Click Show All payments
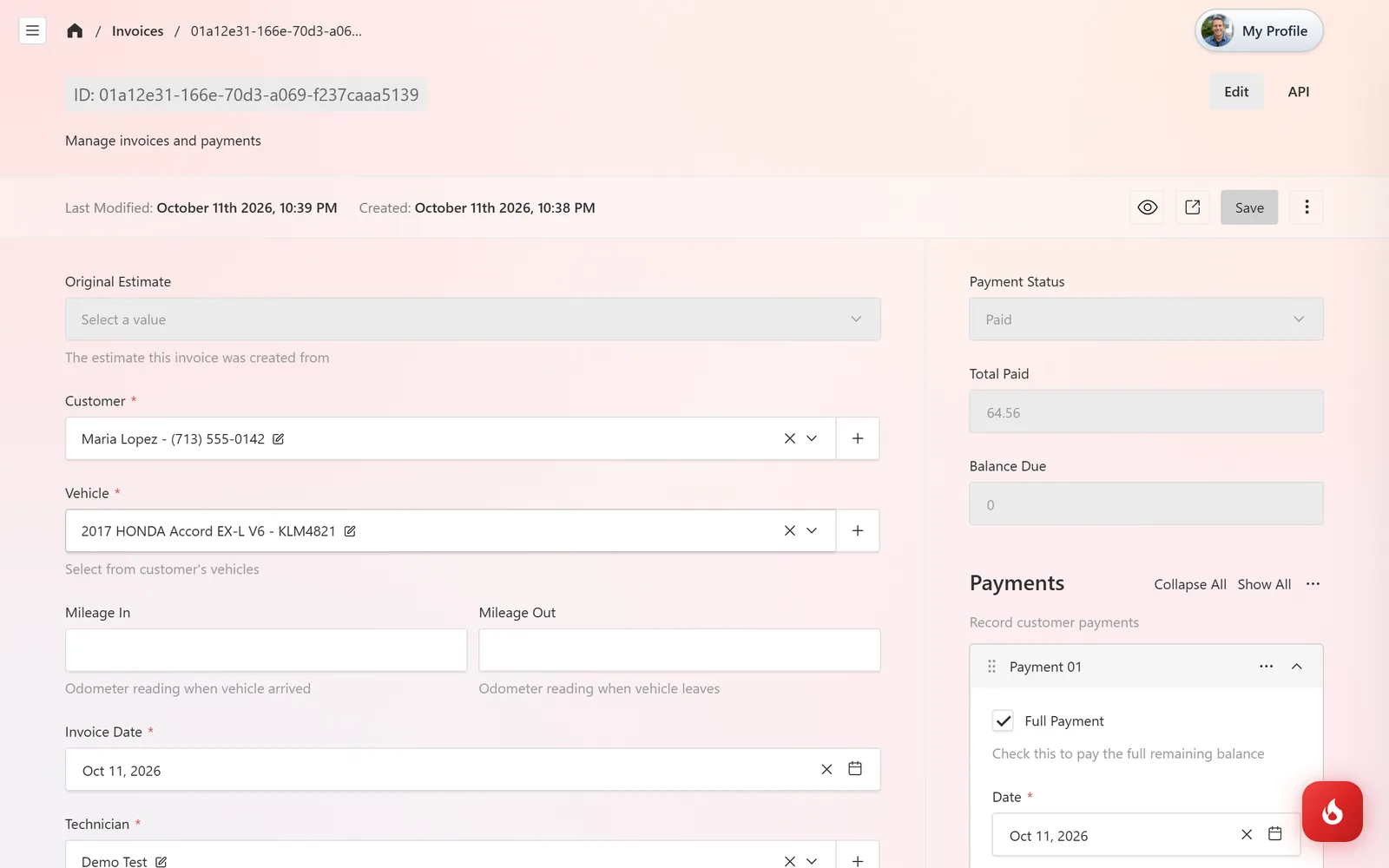Viewport: 1389px width, 868px height. (x=1264, y=584)
